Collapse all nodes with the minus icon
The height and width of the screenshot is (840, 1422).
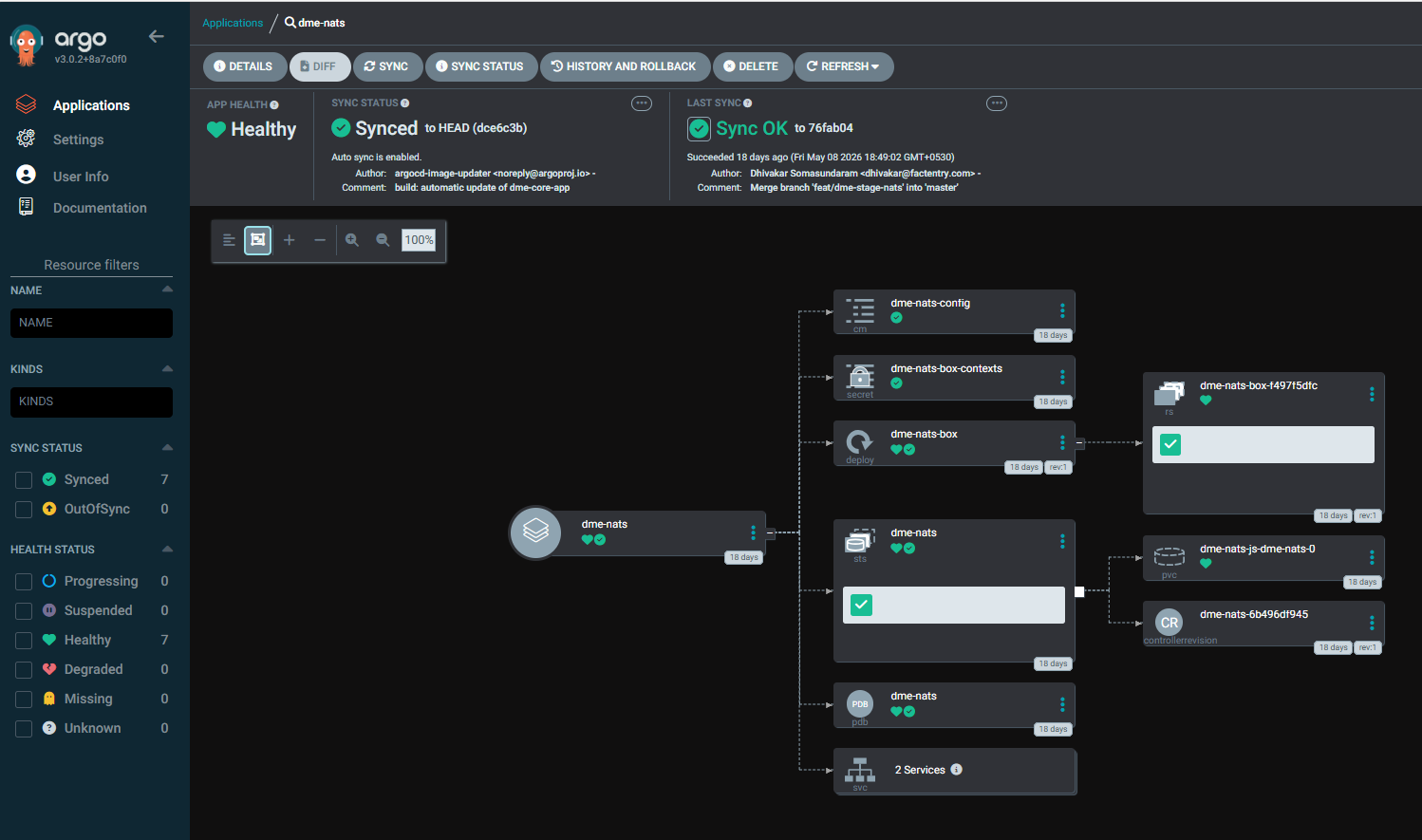(x=320, y=240)
